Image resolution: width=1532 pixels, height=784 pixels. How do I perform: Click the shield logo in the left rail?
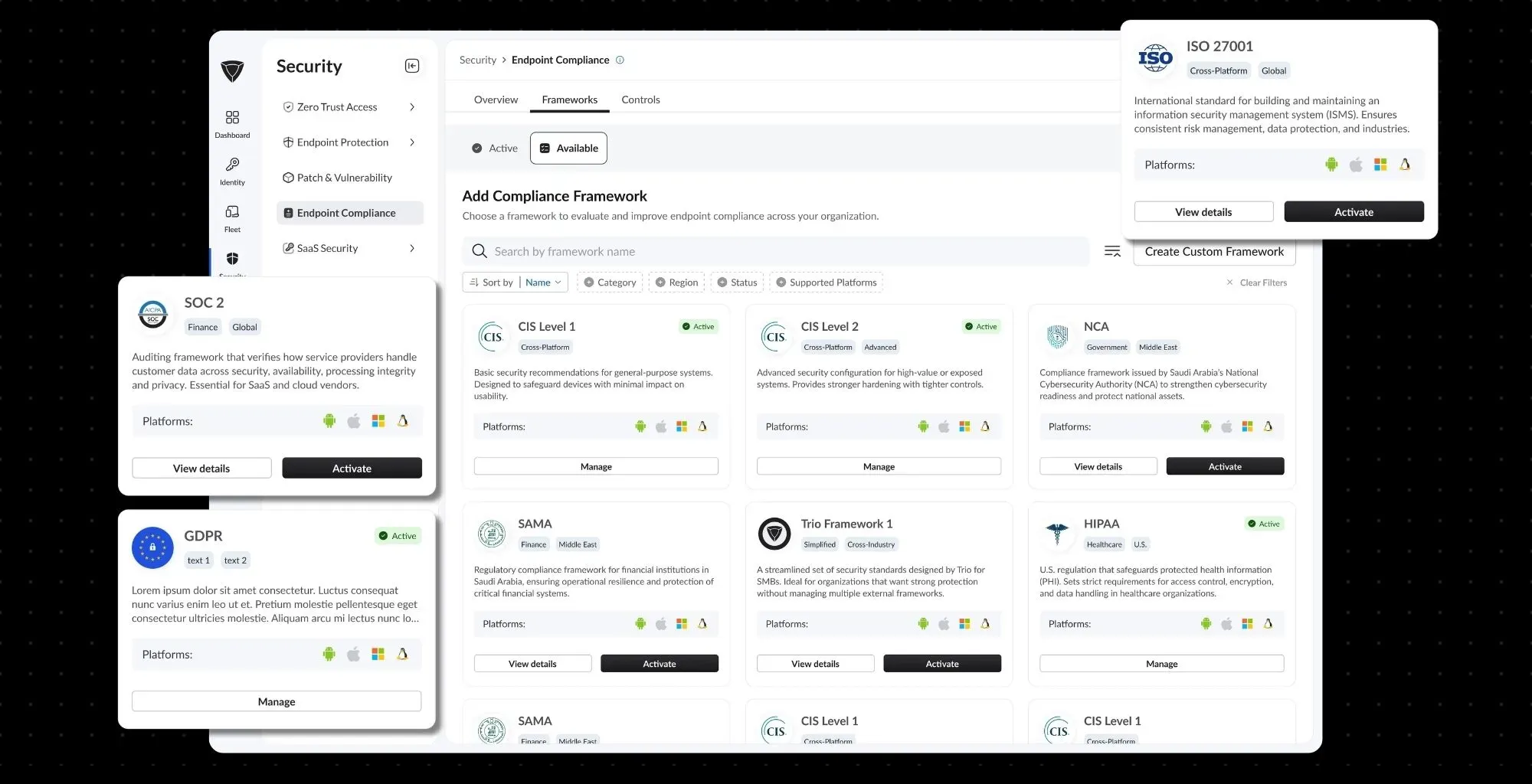tap(232, 71)
